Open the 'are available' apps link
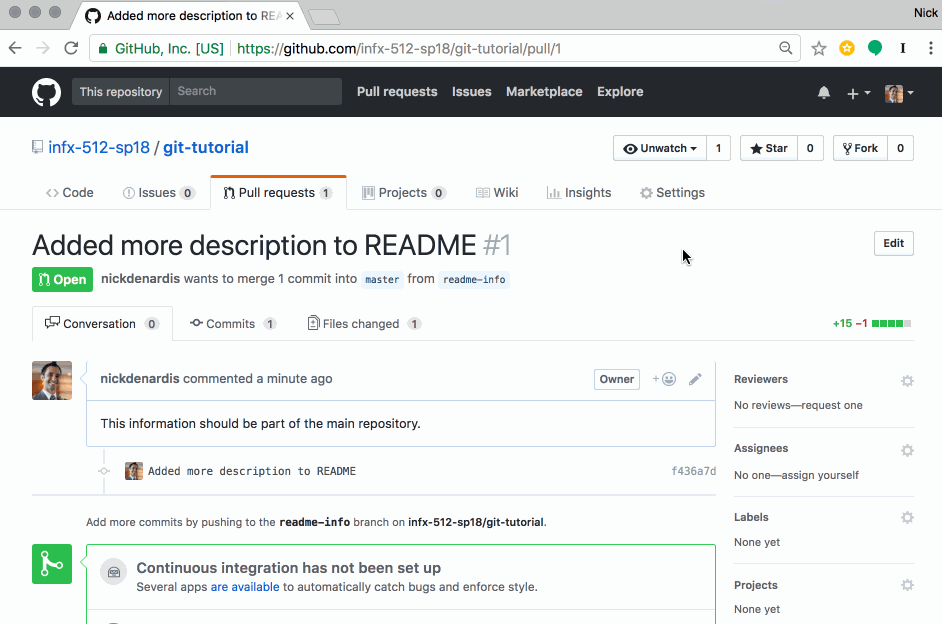Screen dimensions: 942x624 [x=245, y=585]
